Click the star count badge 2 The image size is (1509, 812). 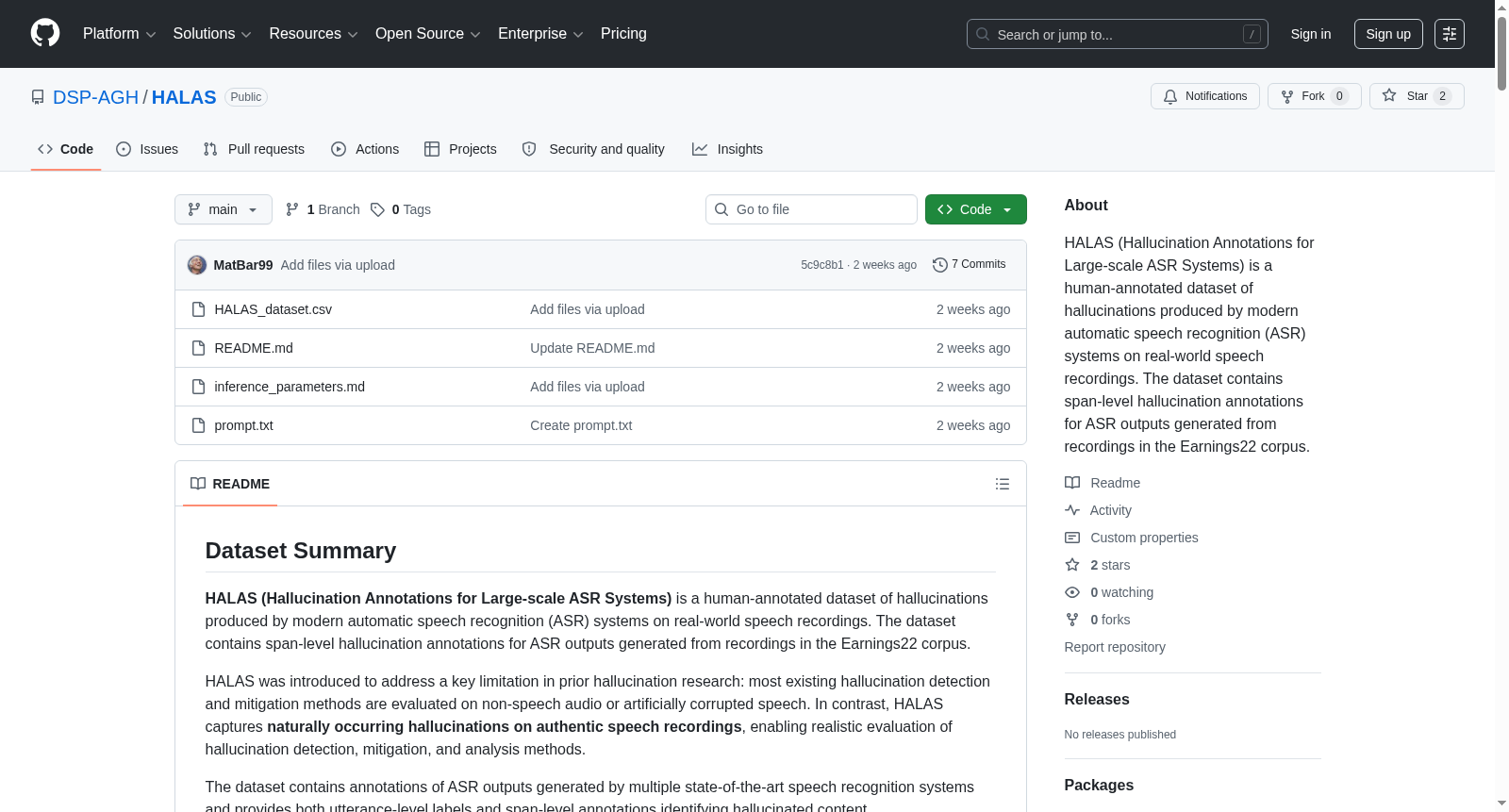tap(1442, 96)
